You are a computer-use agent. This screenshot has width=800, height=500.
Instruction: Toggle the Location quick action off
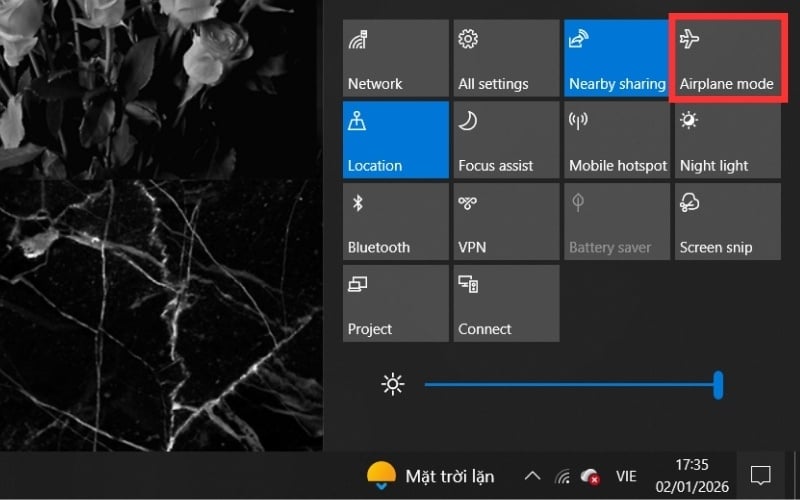(x=395, y=141)
